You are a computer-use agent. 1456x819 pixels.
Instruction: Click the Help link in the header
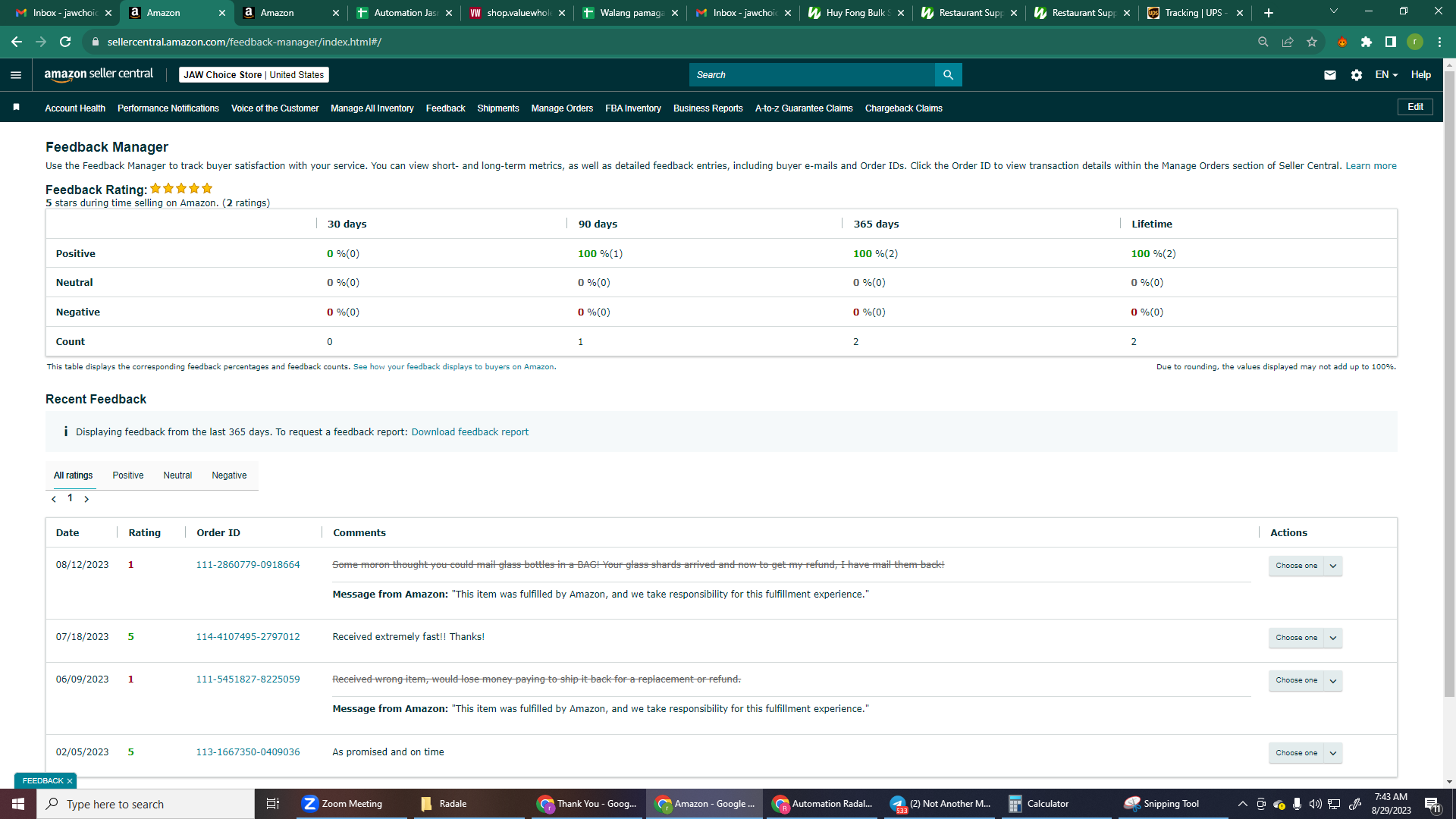pos(1421,74)
